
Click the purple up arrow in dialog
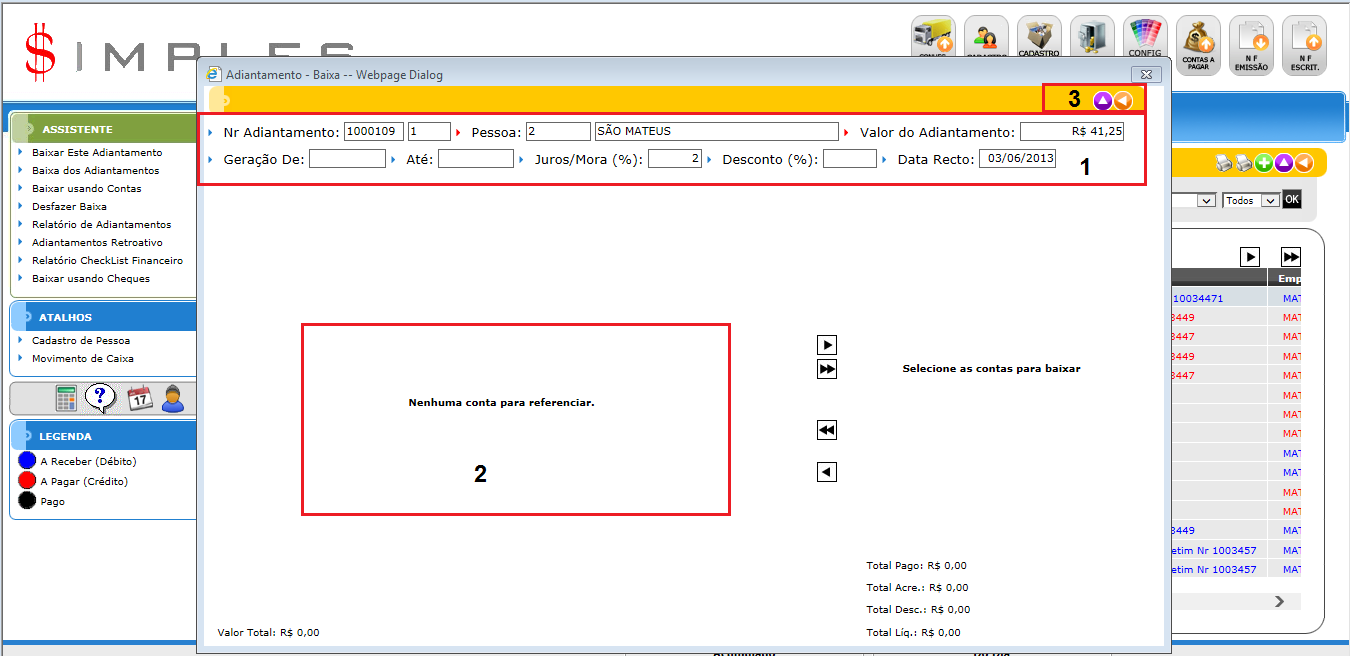[1102, 100]
